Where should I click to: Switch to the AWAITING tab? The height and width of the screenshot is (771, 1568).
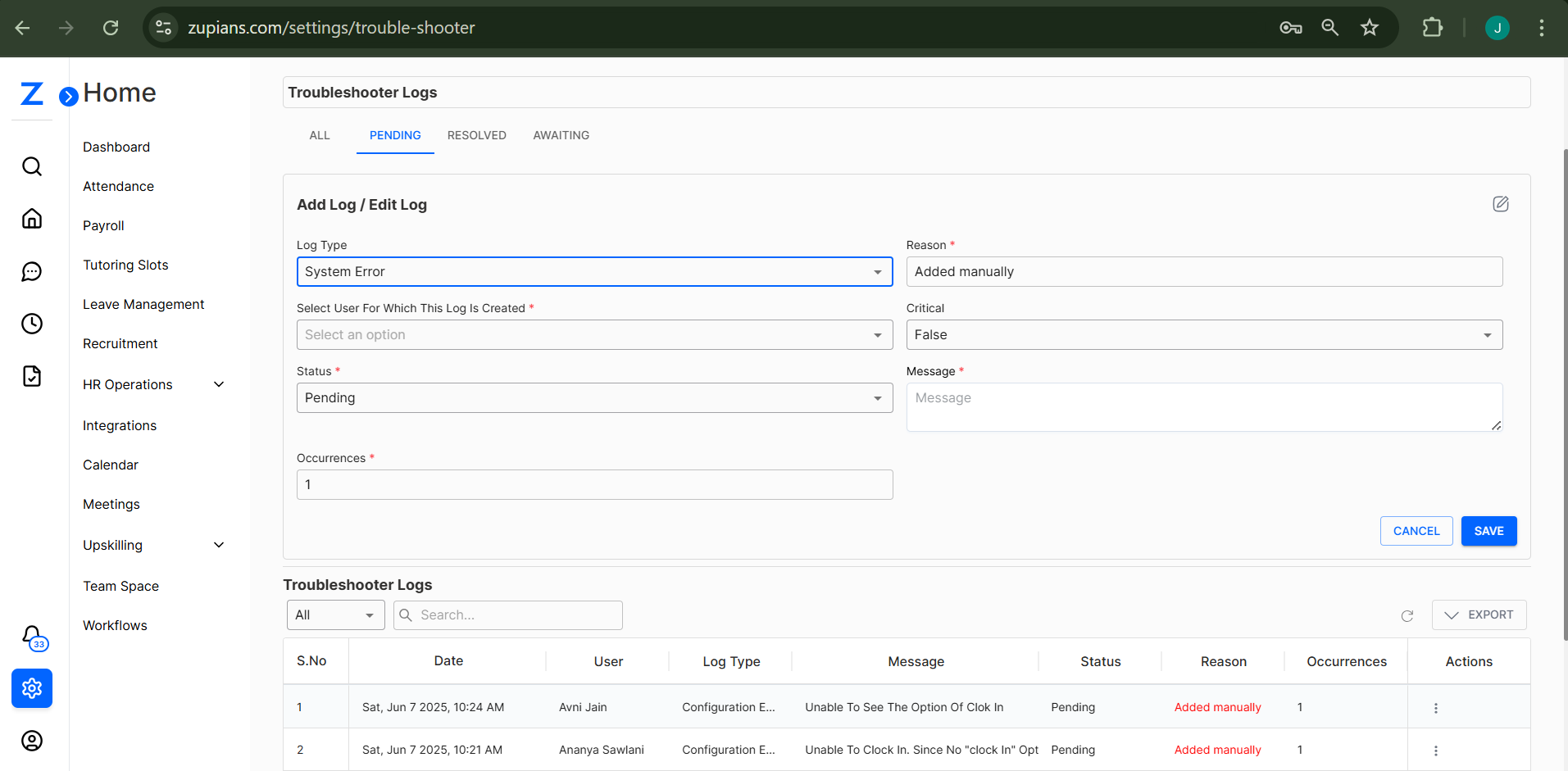pyautogui.click(x=561, y=135)
